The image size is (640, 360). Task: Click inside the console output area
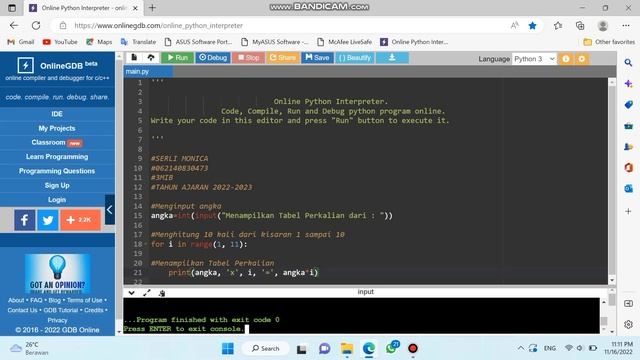(x=361, y=316)
